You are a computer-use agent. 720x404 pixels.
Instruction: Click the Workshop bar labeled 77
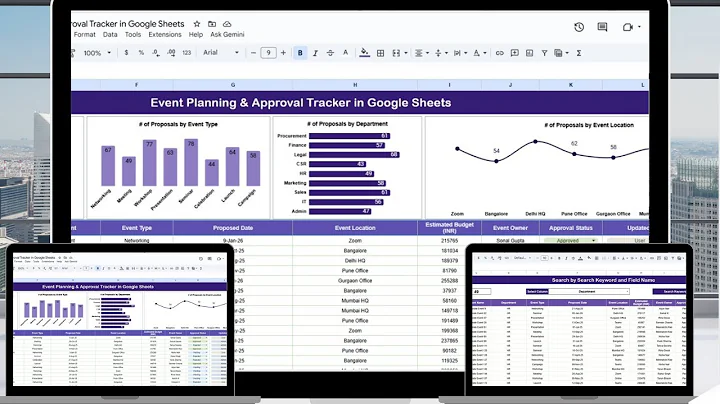tap(150, 163)
